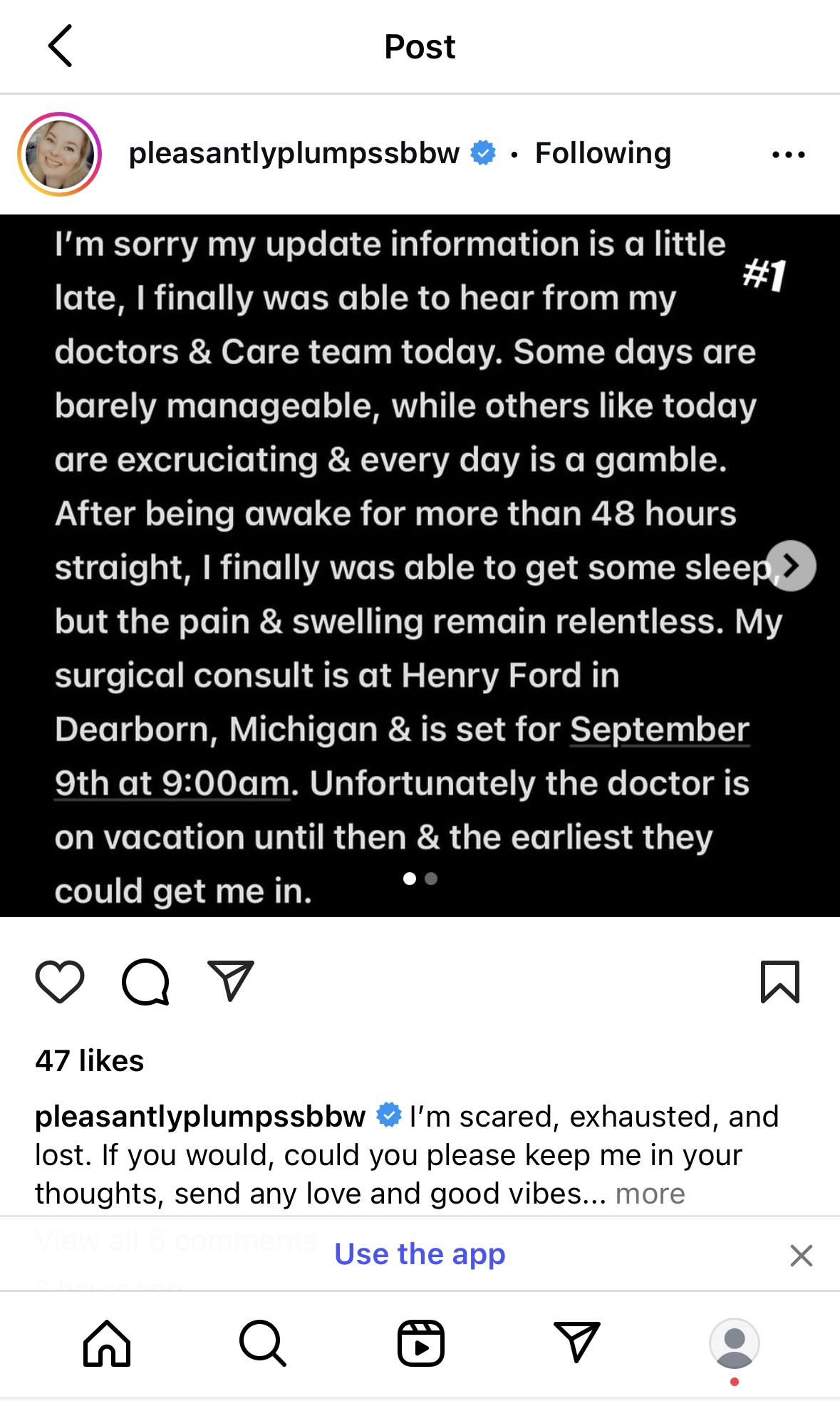Expand caption by tapping more

650,1194
